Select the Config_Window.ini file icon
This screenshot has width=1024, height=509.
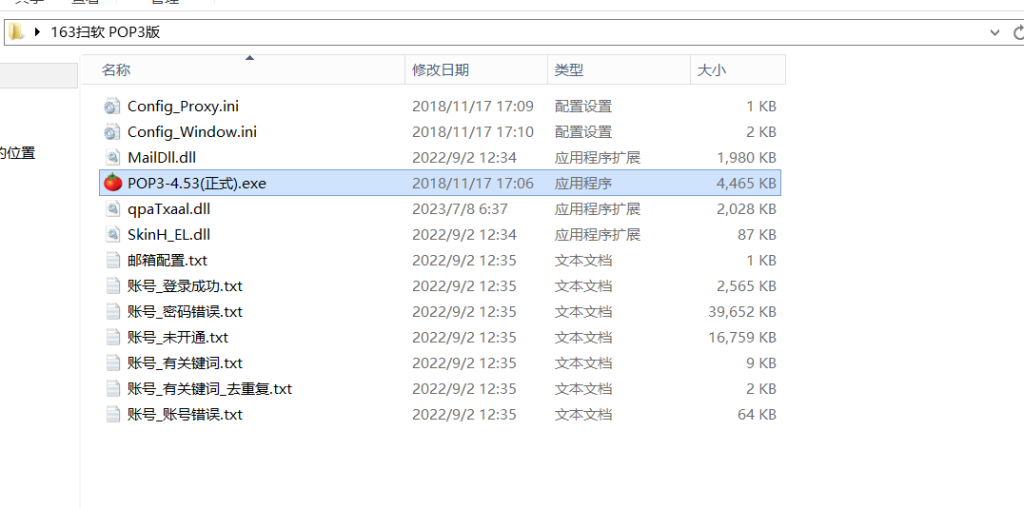pyautogui.click(x=113, y=132)
